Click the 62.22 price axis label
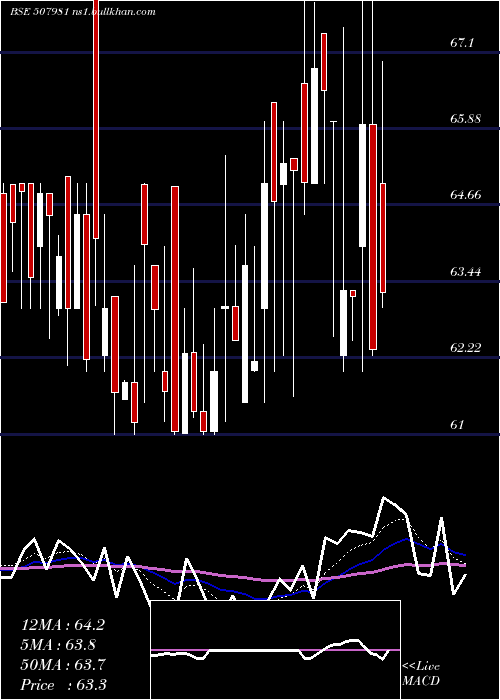 [465, 348]
